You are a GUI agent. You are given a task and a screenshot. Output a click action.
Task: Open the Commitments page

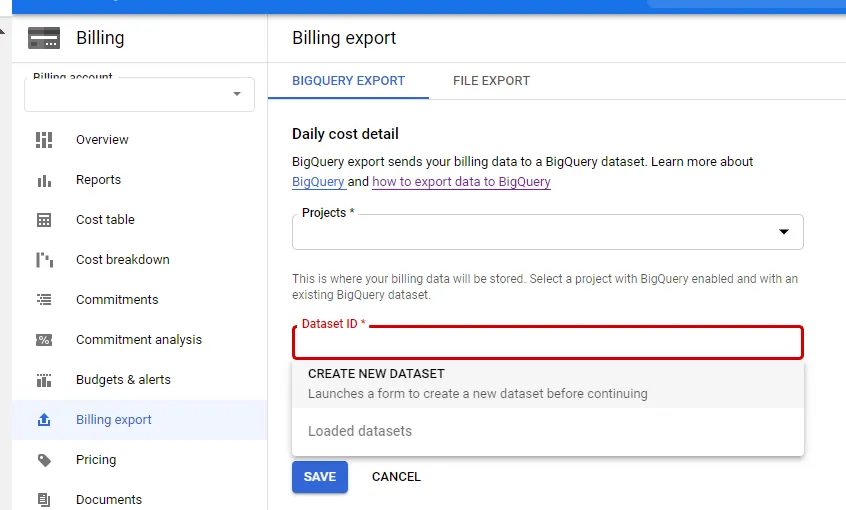point(139,300)
